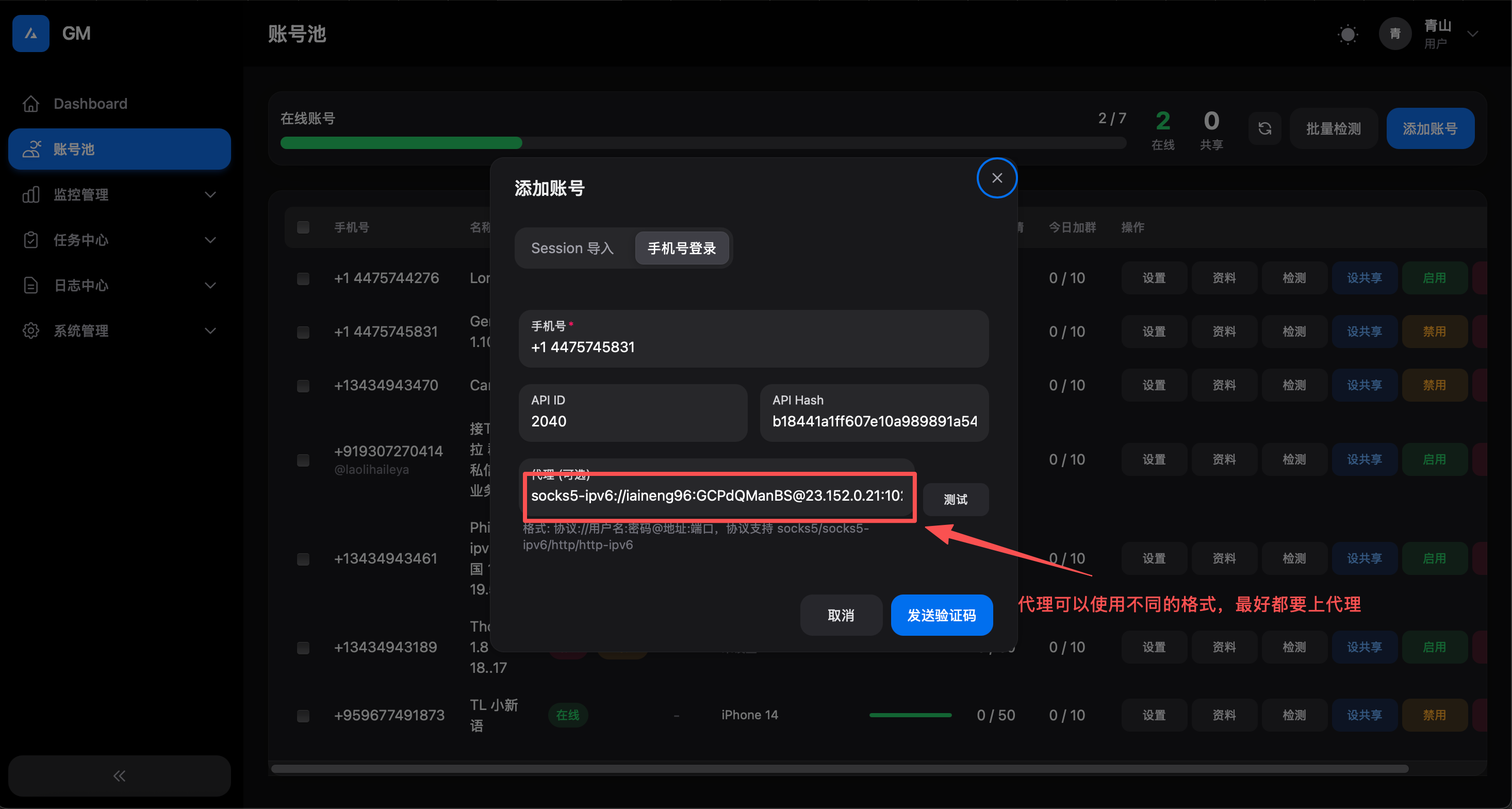Click the Dashboard home icon
Image resolution: width=1512 pixels, height=809 pixels.
click(31, 104)
